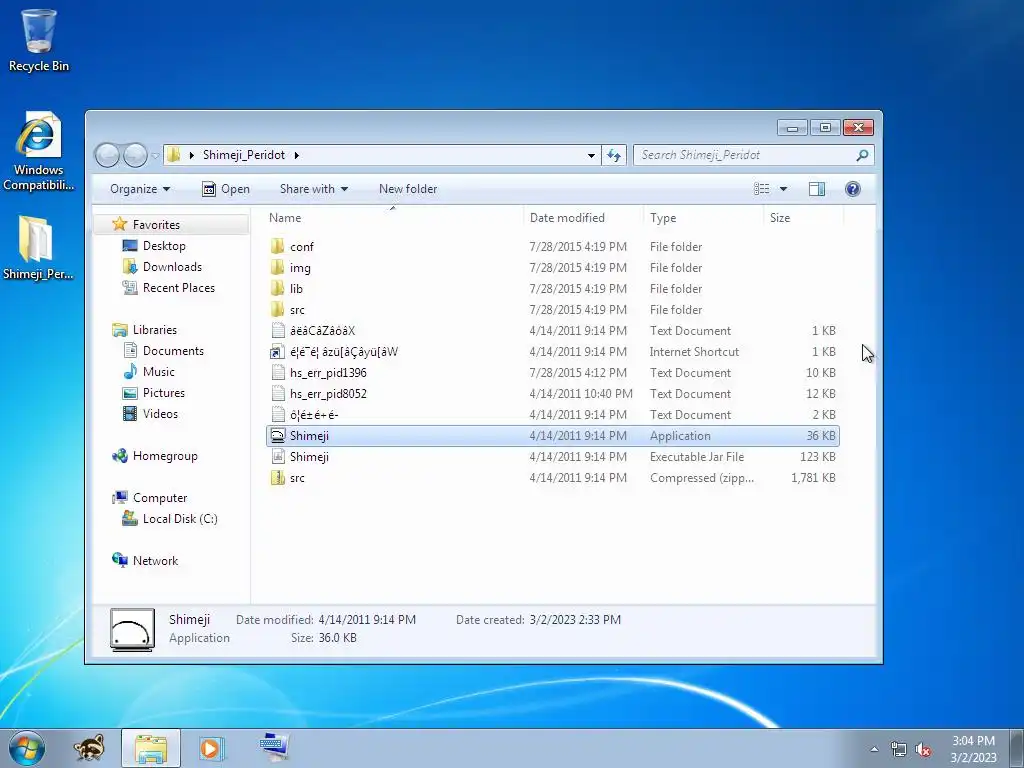
Task: Click the Back navigation arrow in Explorer
Action: 108,155
